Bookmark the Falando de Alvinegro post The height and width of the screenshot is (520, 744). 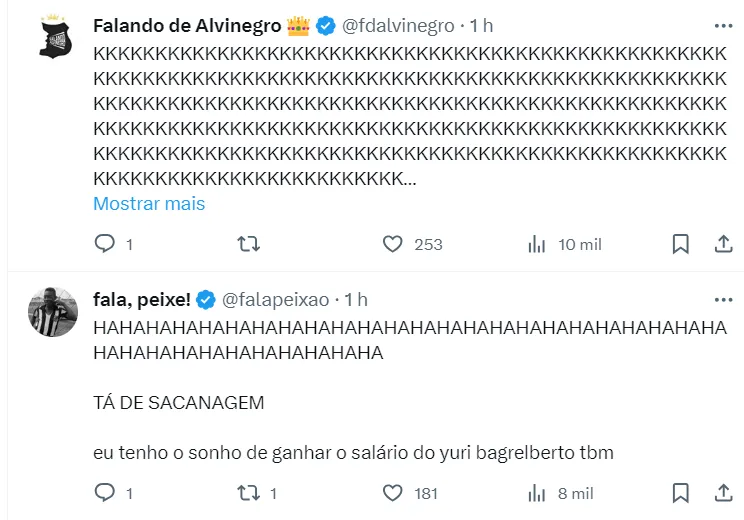pos(680,244)
